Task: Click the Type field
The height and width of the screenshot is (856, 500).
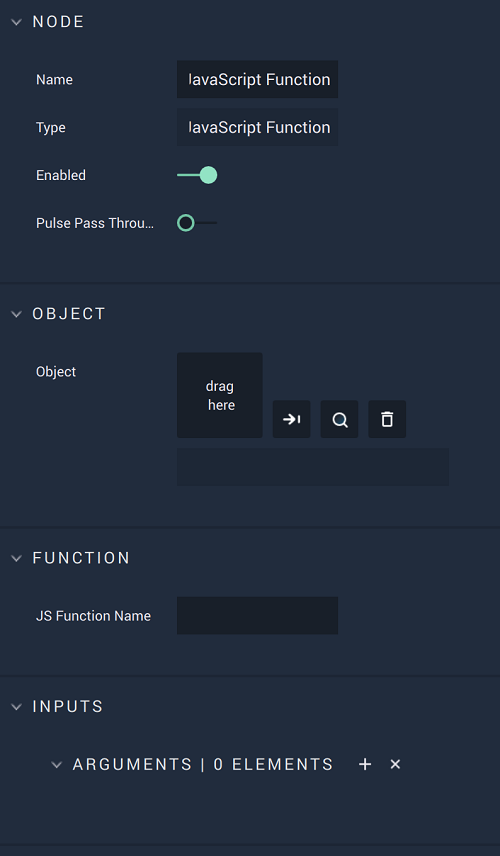Action: pos(257,127)
